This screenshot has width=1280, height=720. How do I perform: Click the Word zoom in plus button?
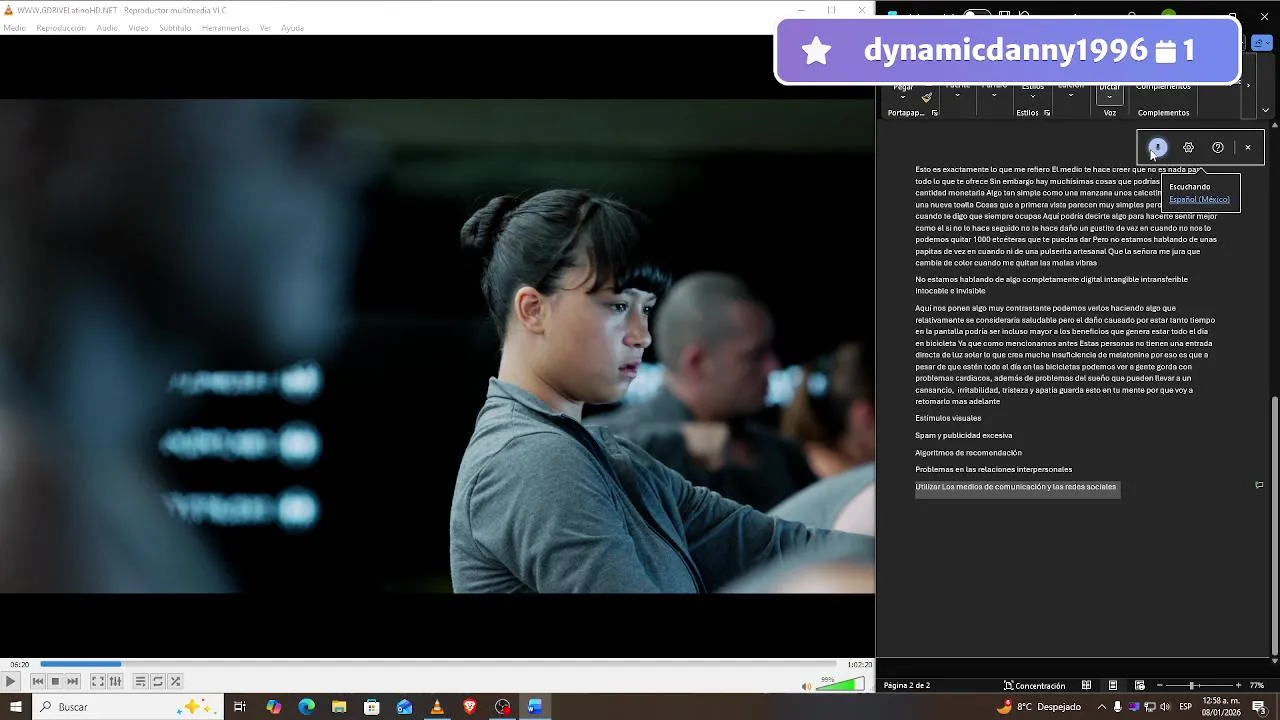pos(1239,685)
